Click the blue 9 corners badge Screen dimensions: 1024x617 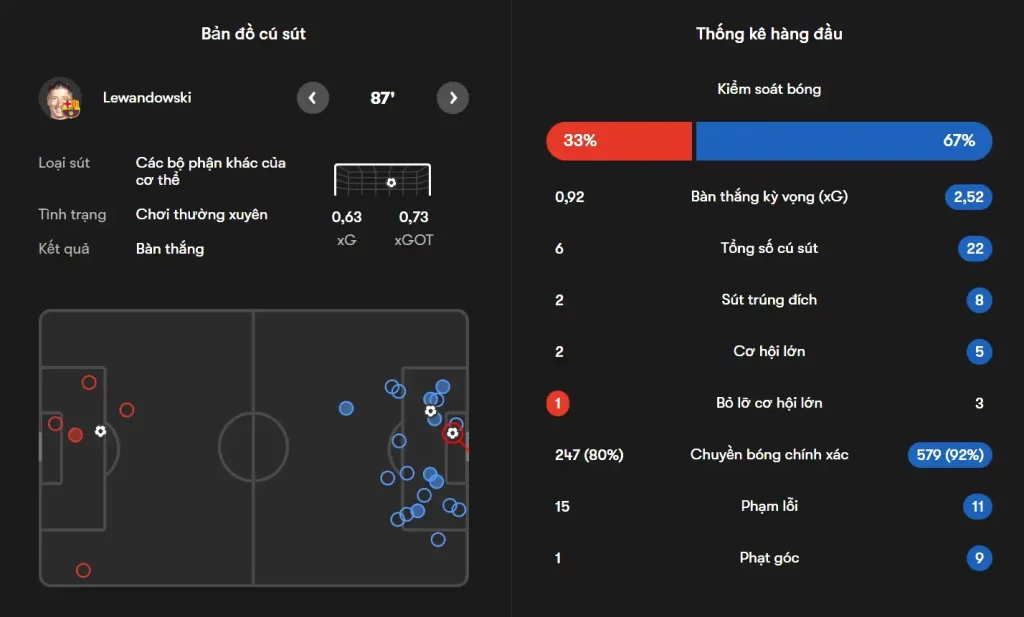tap(979, 558)
